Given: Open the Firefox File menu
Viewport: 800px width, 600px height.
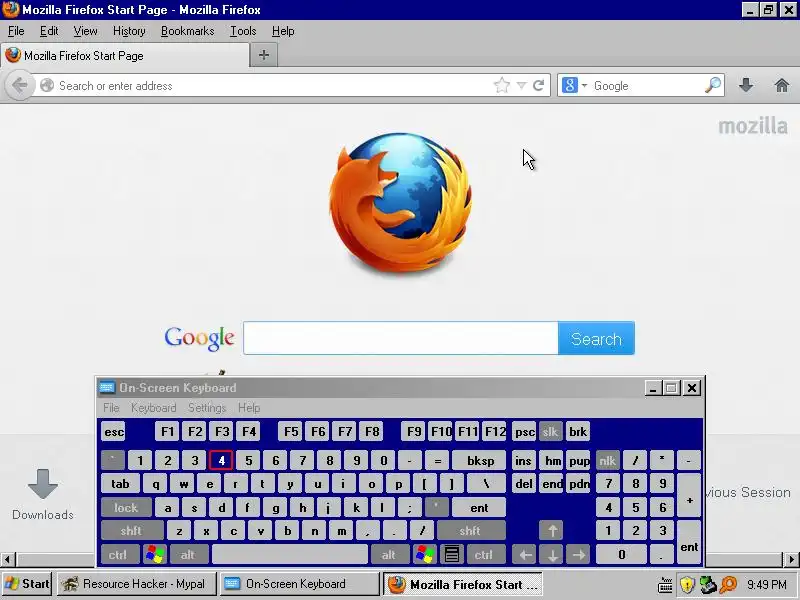Looking at the screenshot, I should 16,31.
